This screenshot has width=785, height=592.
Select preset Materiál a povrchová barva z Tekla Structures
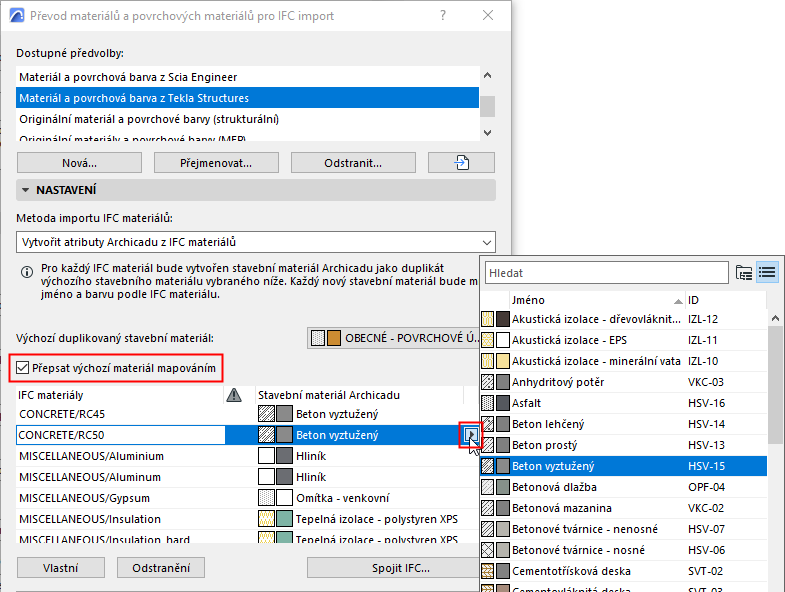(247, 98)
